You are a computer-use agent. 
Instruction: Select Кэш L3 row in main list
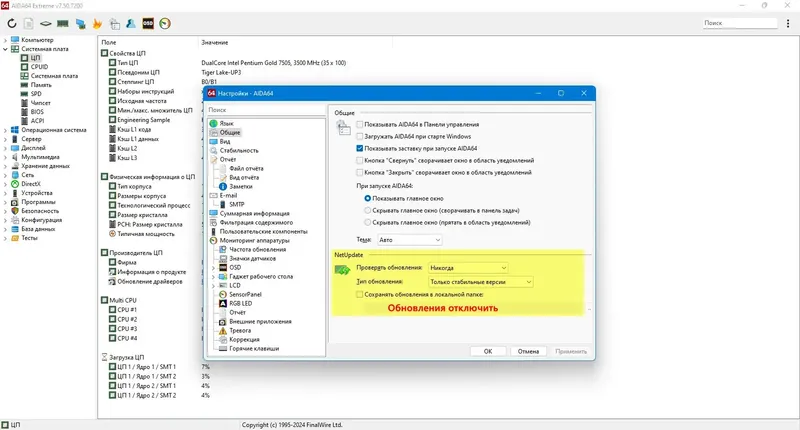[x=127, y=158]
